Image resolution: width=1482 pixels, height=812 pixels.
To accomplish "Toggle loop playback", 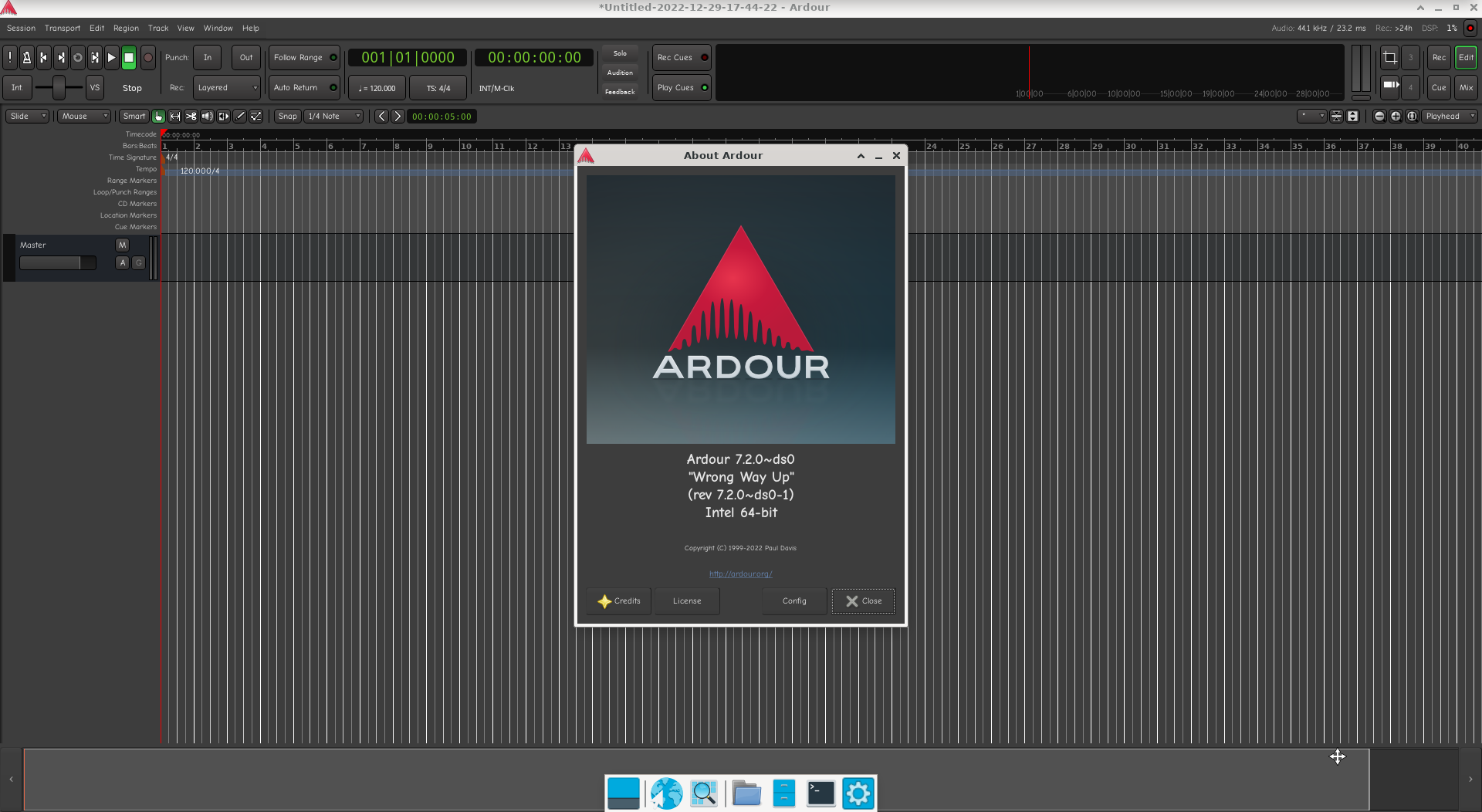I will pos(78,57).
